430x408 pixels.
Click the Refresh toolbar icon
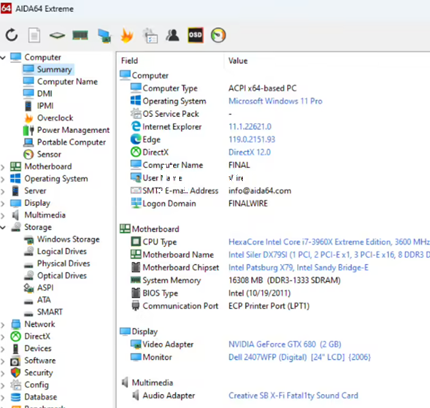click(12, 35)
